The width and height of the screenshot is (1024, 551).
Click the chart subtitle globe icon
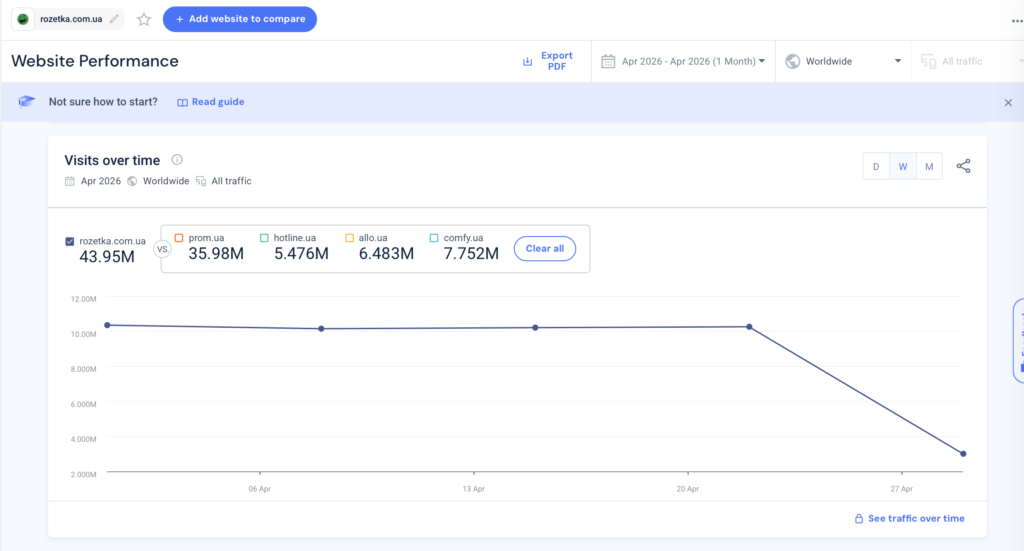pyautogui.click(x=132, y=181)
